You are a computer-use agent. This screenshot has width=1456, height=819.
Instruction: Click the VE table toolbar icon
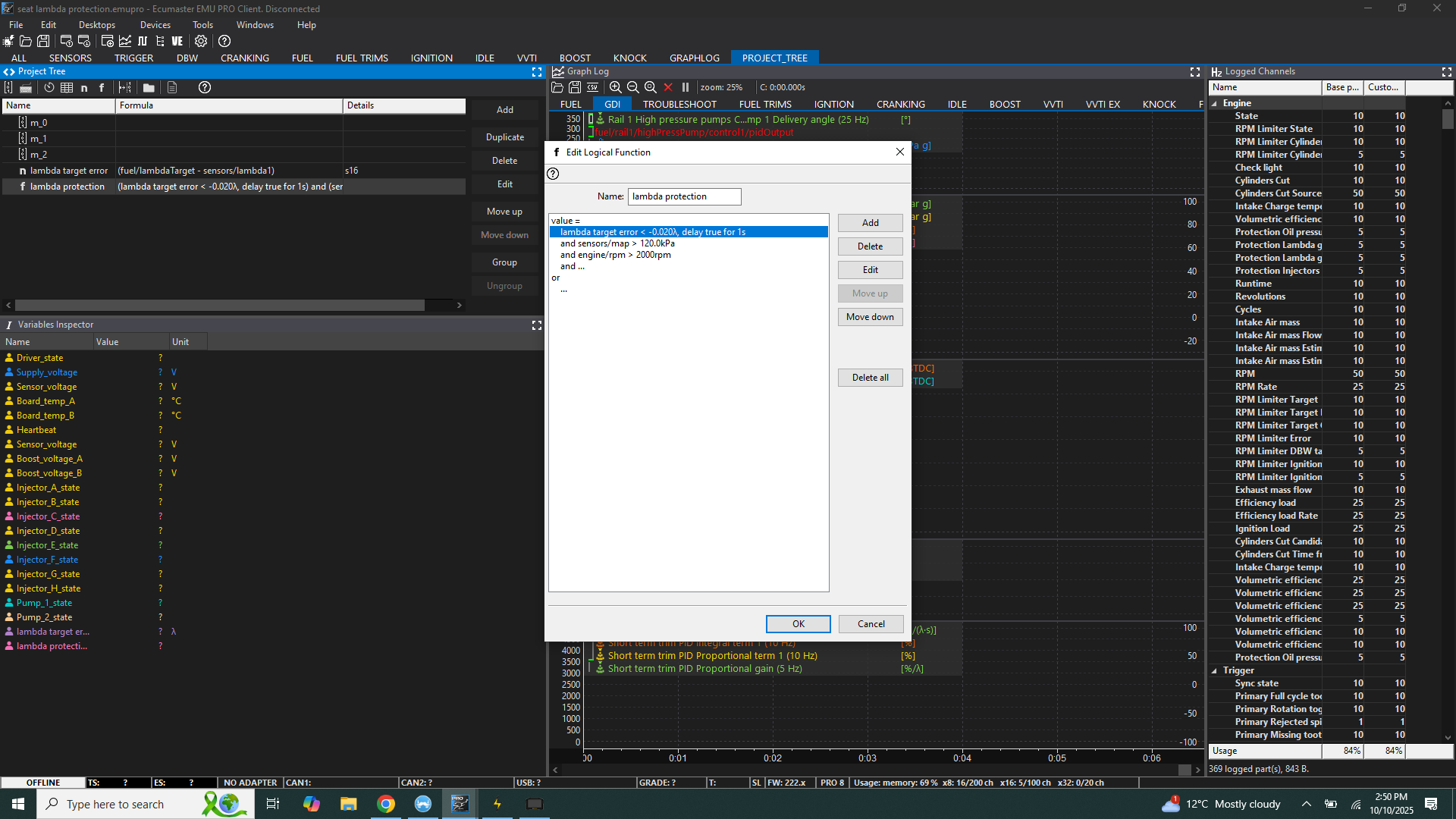tap(177, 41)
